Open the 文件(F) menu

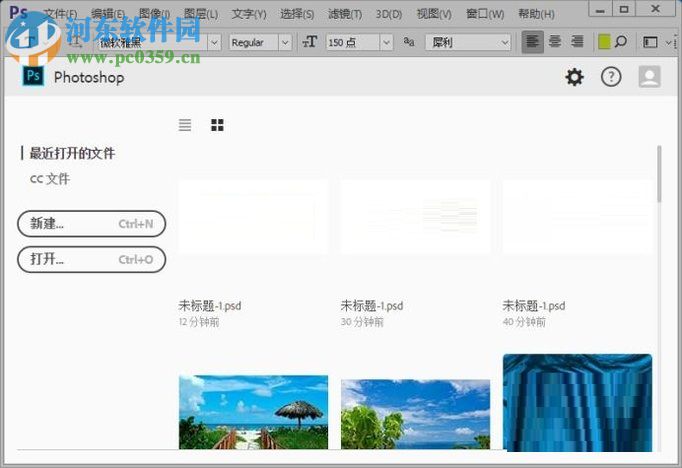[x=61, y=14]
